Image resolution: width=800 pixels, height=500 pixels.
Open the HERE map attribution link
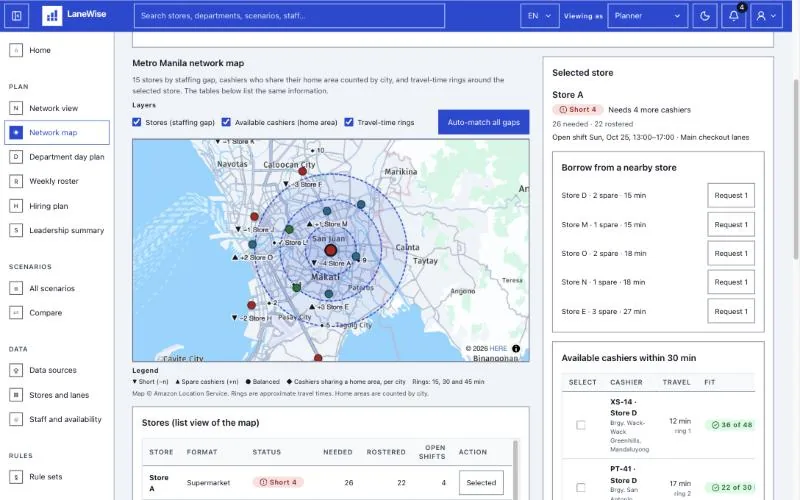498,348
